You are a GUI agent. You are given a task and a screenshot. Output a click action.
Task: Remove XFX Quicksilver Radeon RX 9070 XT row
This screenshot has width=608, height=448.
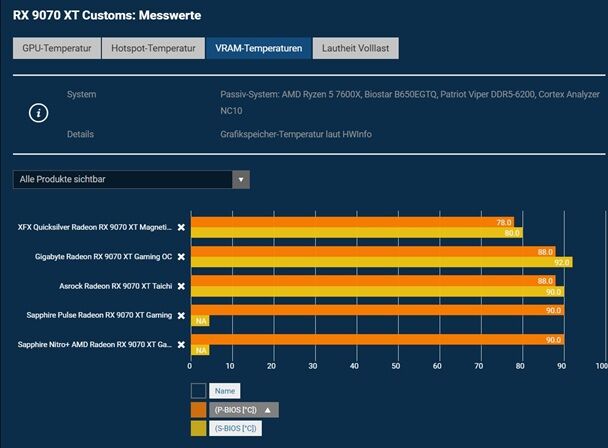(181, 227)
